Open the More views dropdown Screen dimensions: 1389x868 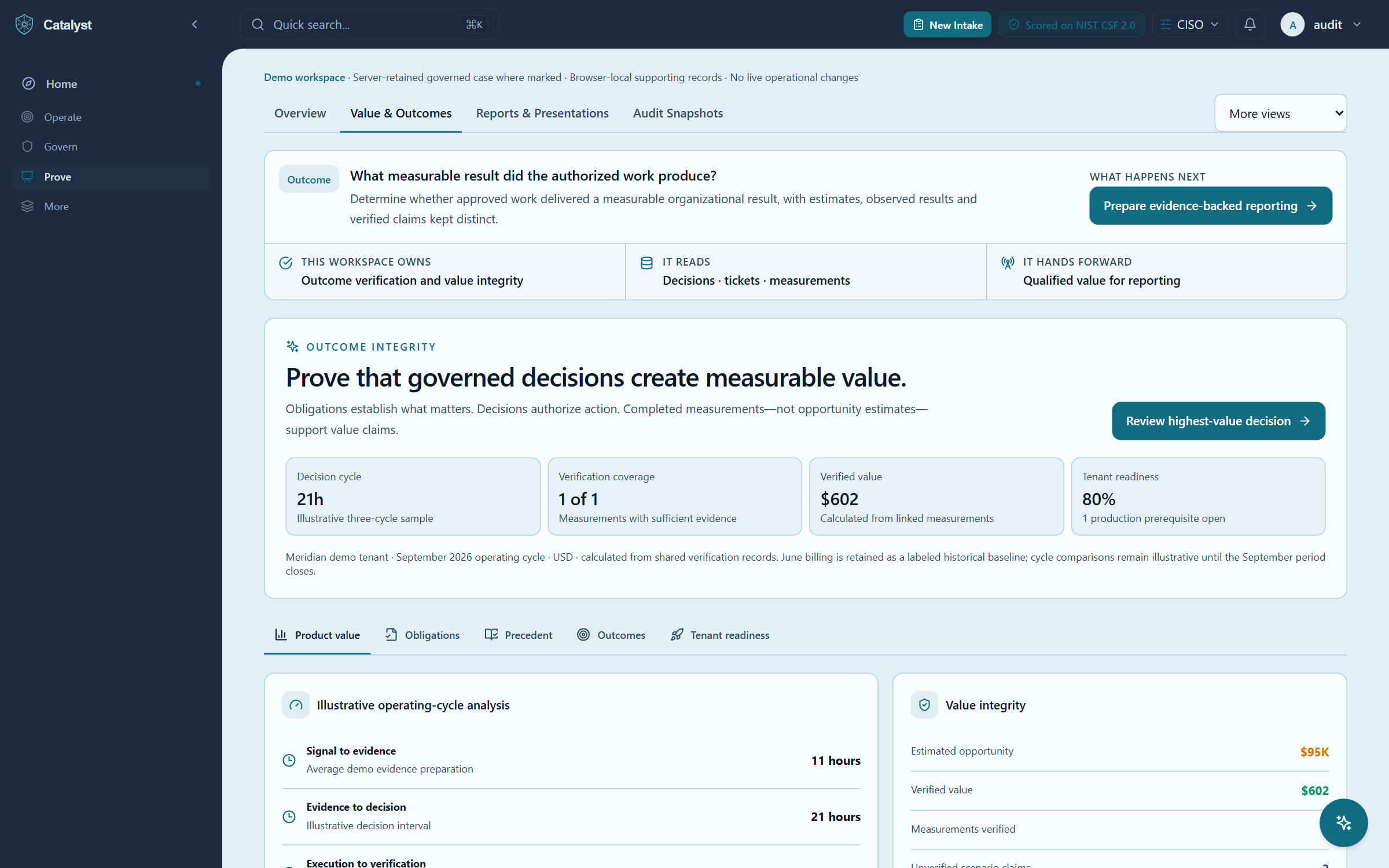(1280, 113)
